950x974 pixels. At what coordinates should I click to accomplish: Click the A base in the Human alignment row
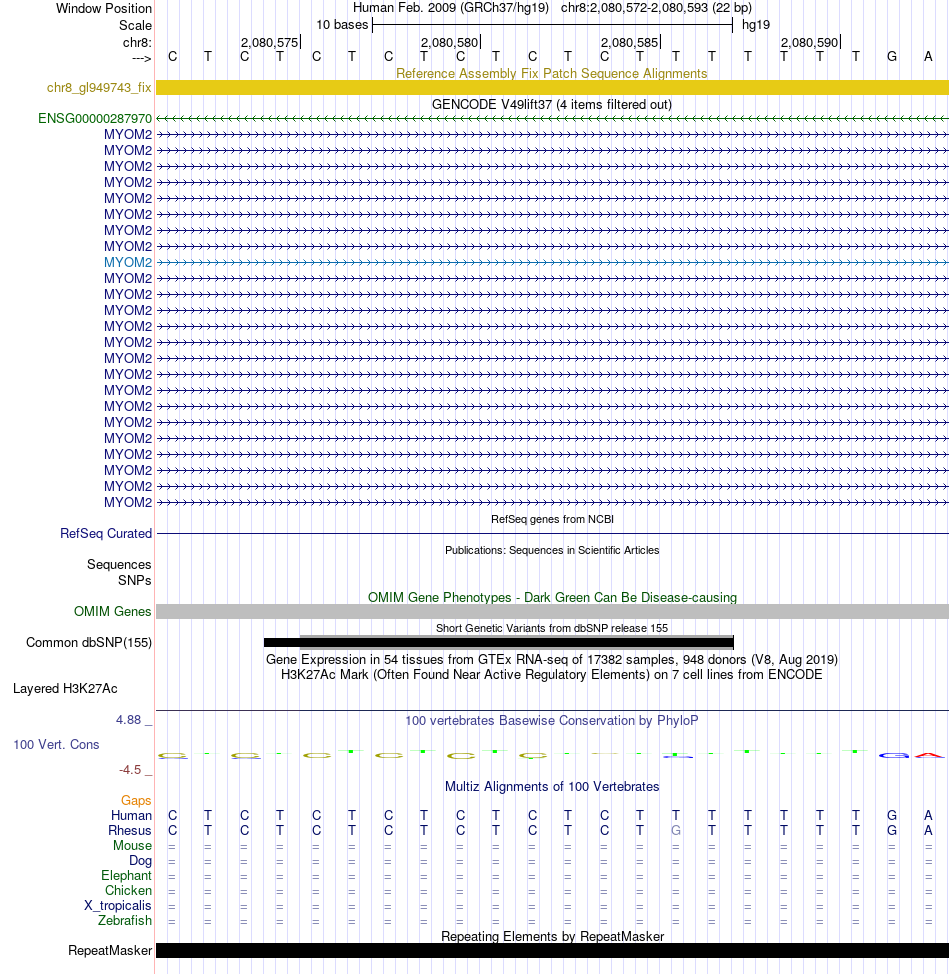tap(928, 815)
